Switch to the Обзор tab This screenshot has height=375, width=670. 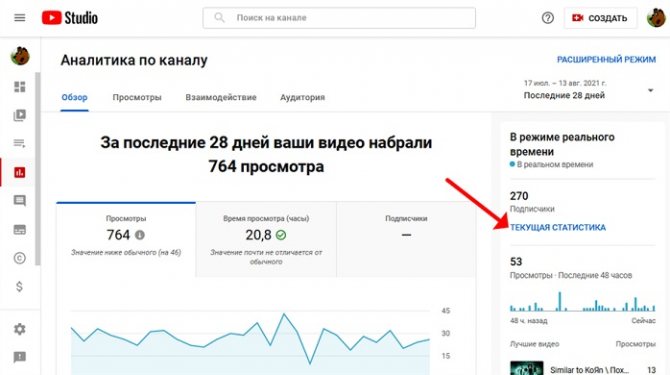74,97
